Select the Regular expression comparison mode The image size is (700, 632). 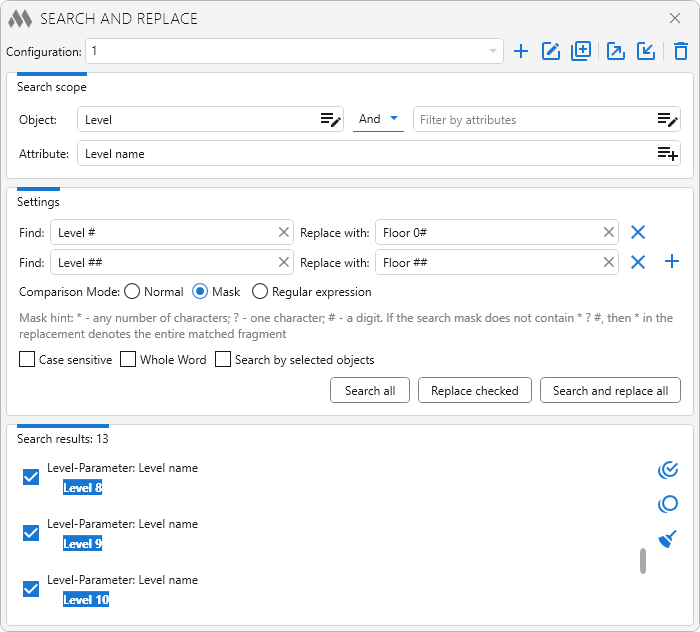point(260,292)
